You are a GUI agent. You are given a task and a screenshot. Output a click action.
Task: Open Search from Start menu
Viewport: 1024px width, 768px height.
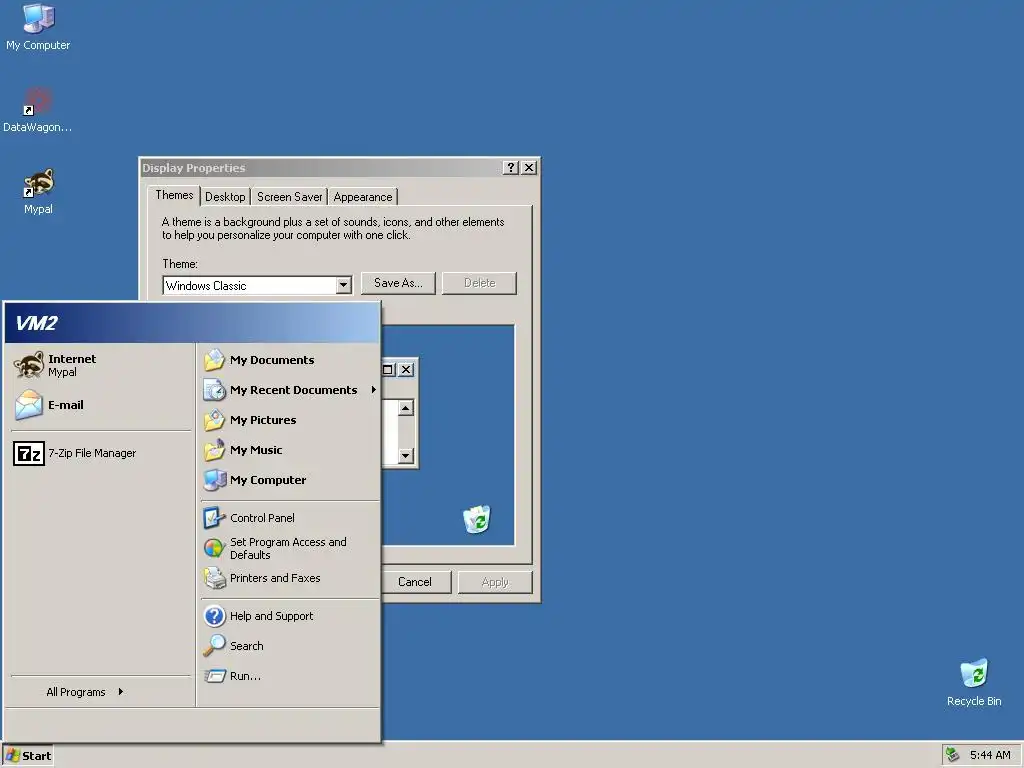[x=290, y=646]
